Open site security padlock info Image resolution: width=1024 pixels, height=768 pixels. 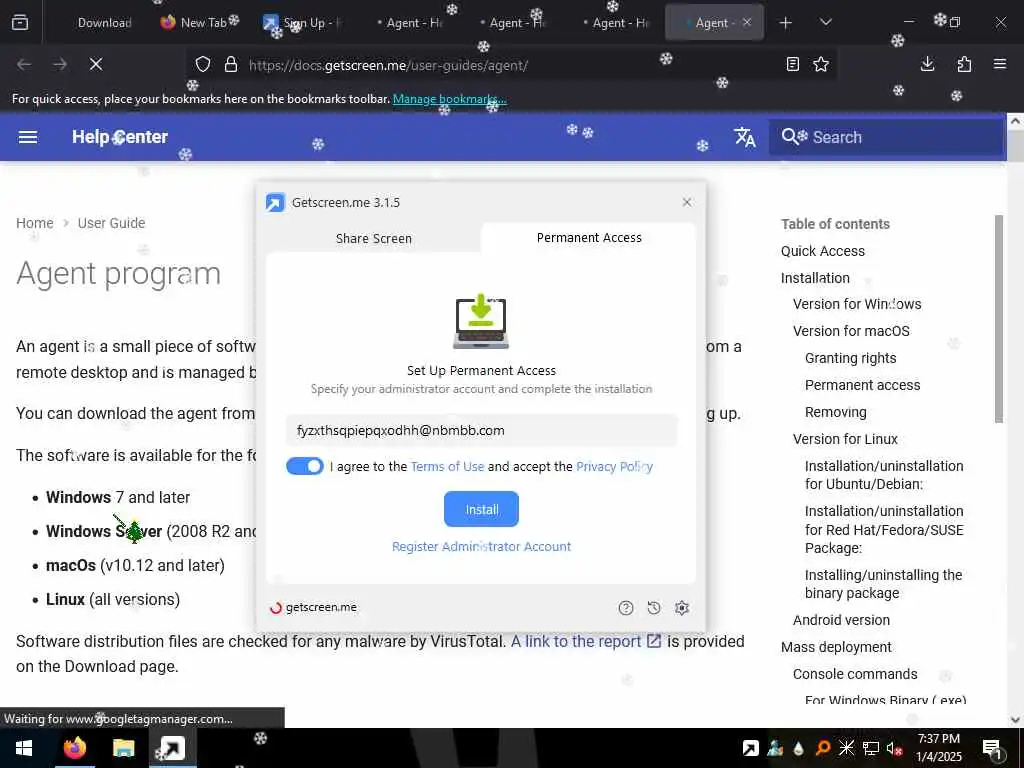tap(231, 65)
